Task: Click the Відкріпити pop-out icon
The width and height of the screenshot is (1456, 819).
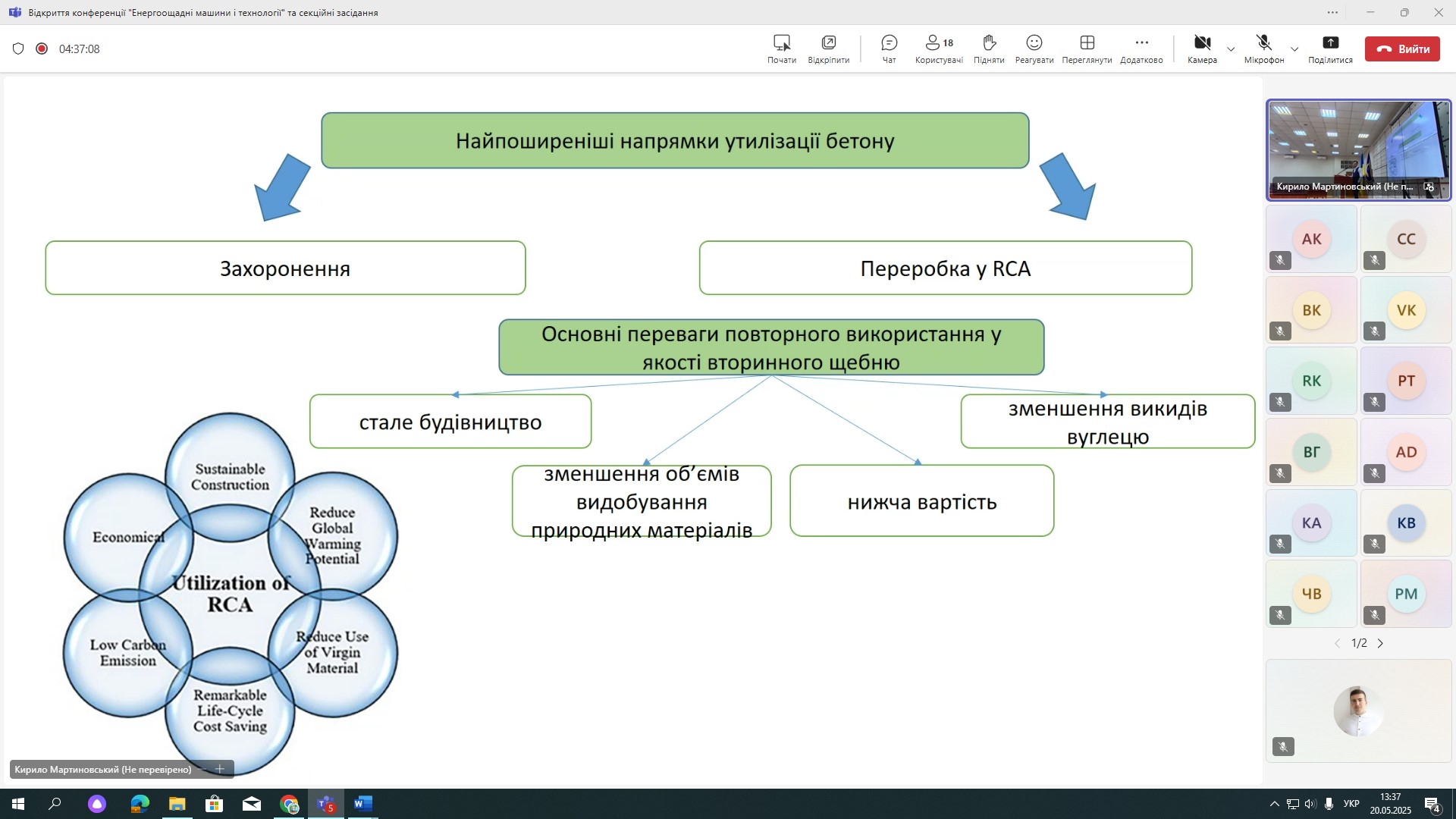Action: [828, 43]
